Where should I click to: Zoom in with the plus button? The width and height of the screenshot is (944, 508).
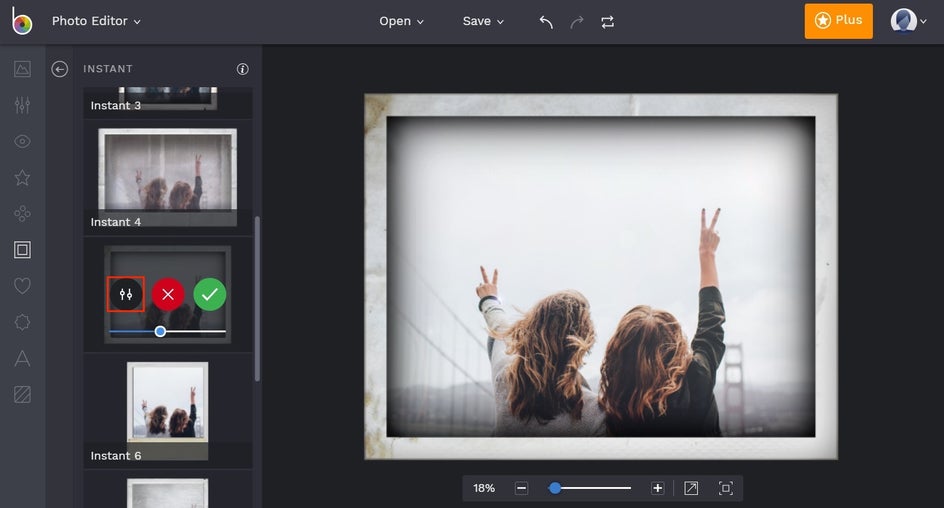(x=657, y=488)
